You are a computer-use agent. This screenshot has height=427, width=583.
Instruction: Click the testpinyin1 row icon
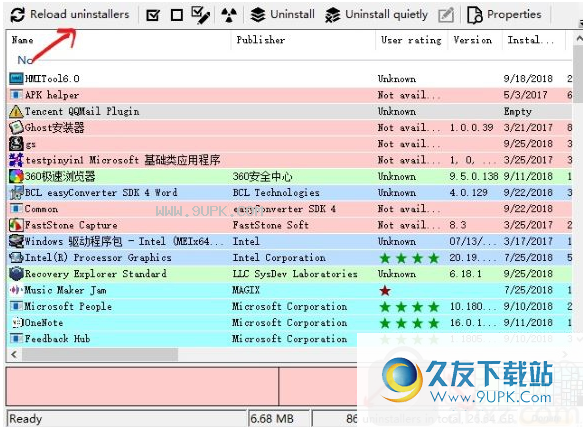16,160
